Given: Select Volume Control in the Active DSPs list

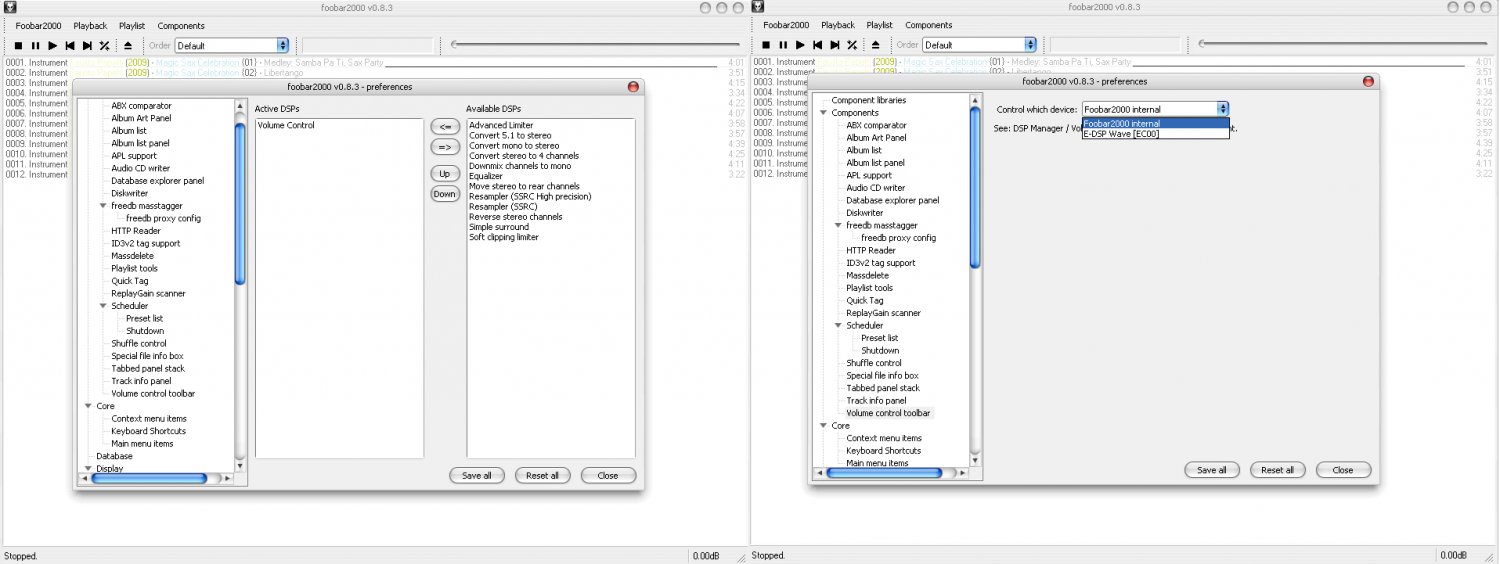Looking at the screenshot, I should click(286, 126).
